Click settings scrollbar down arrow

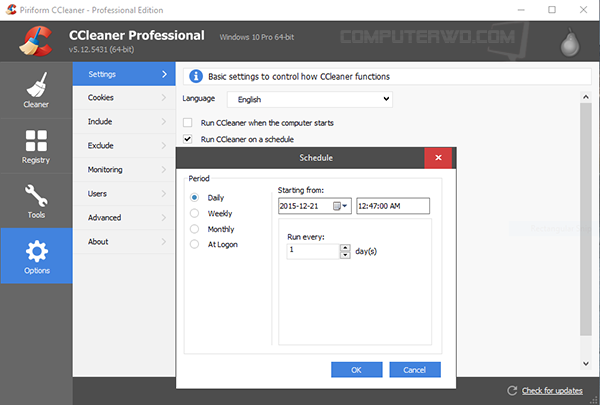(586, 363)
